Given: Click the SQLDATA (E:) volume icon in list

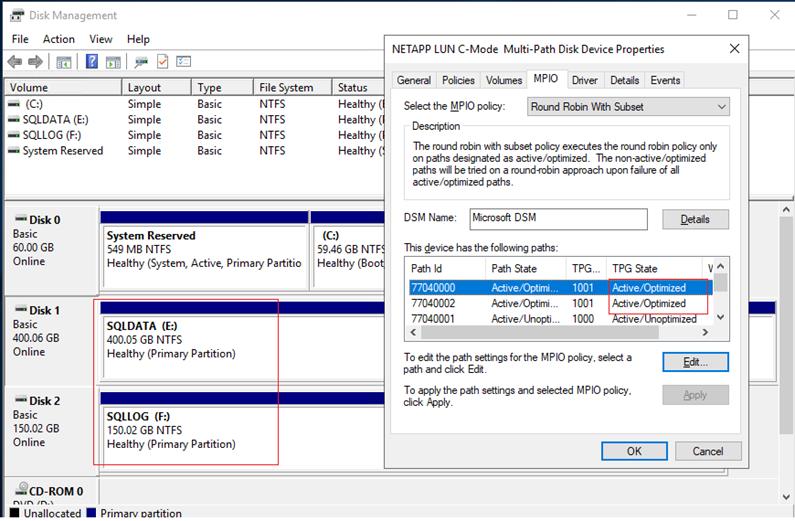Looking at the screenshot, I should tap(14, 120).
